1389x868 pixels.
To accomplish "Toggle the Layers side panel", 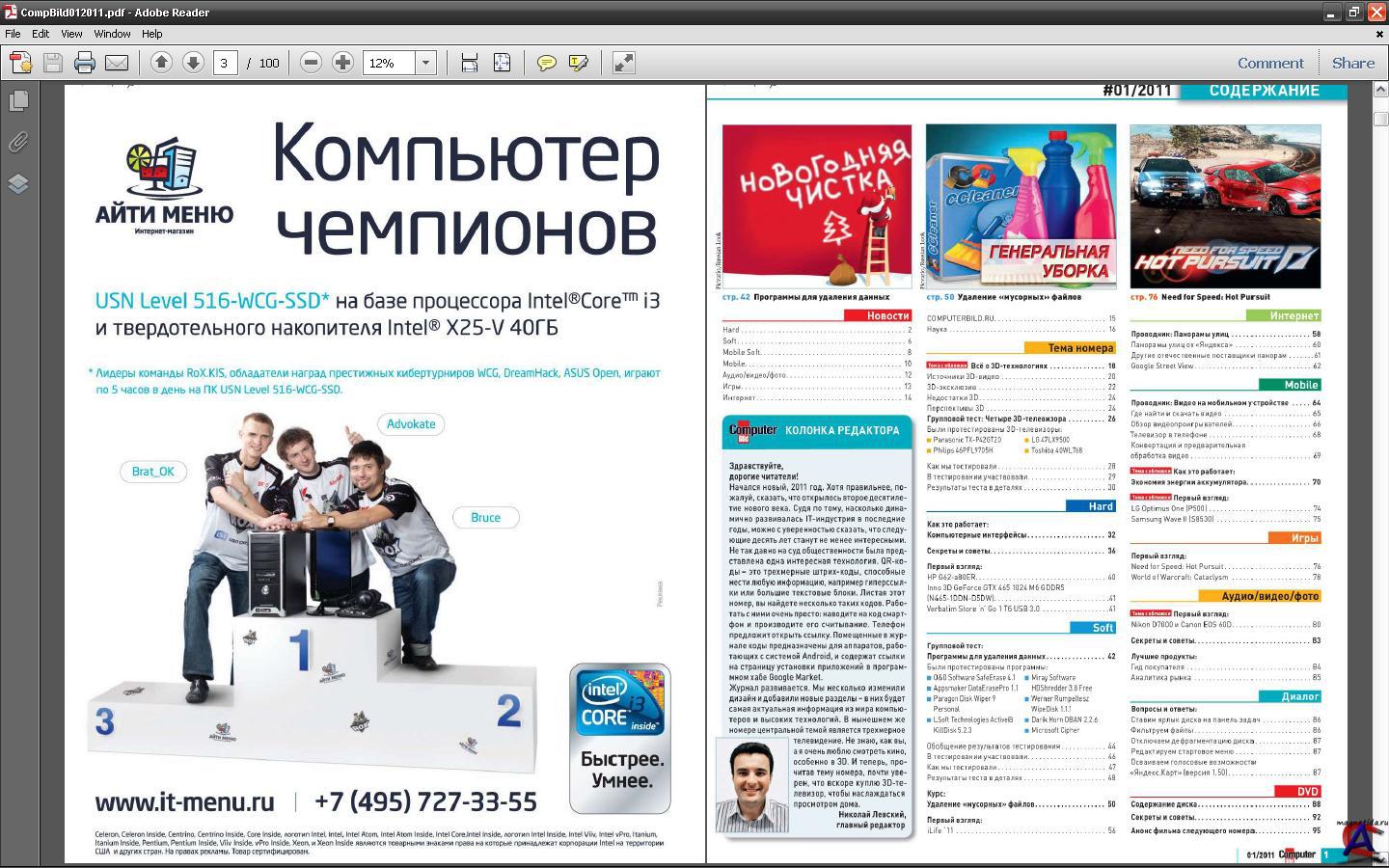I will [x=18, y=183].
